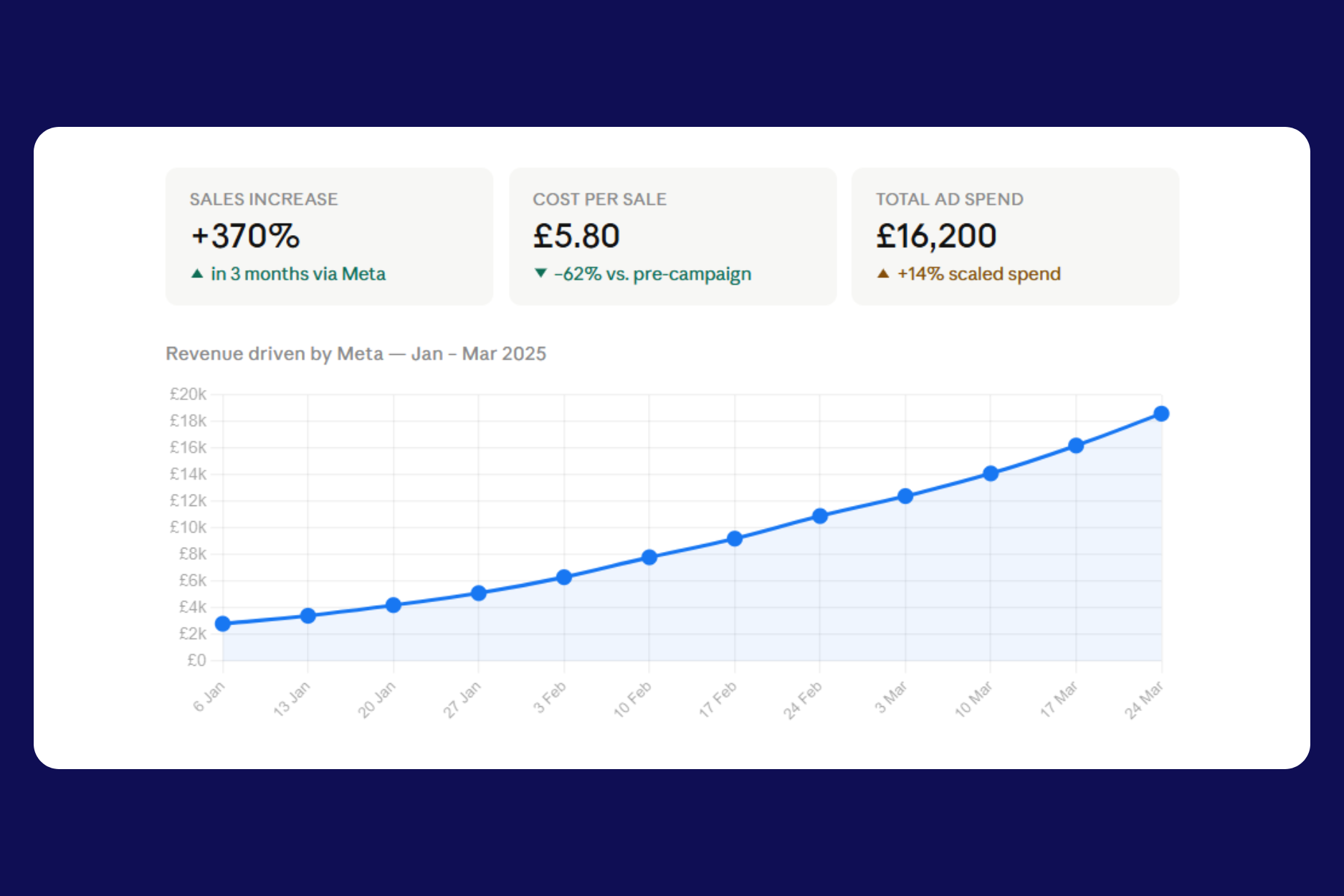
Task: Click the "+14% scaled spend" label
Action: 979,274
